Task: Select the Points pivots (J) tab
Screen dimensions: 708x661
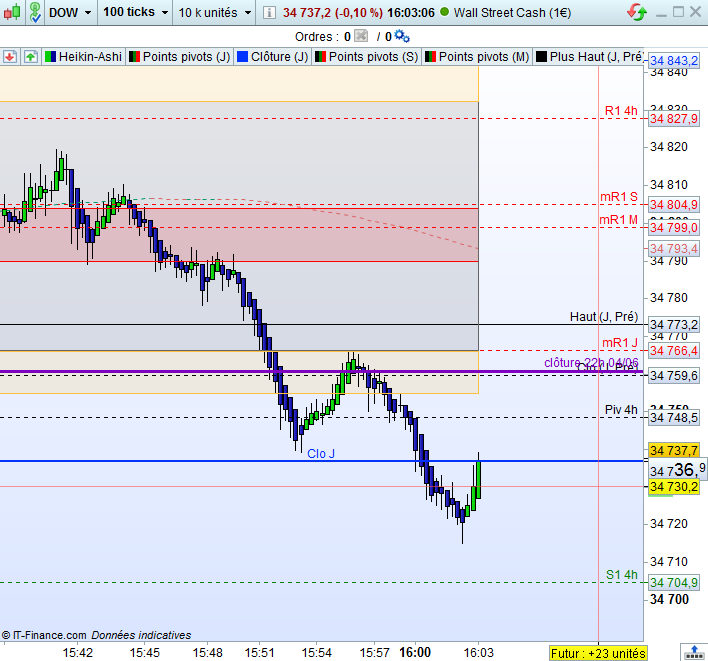Action: [180, 56]
